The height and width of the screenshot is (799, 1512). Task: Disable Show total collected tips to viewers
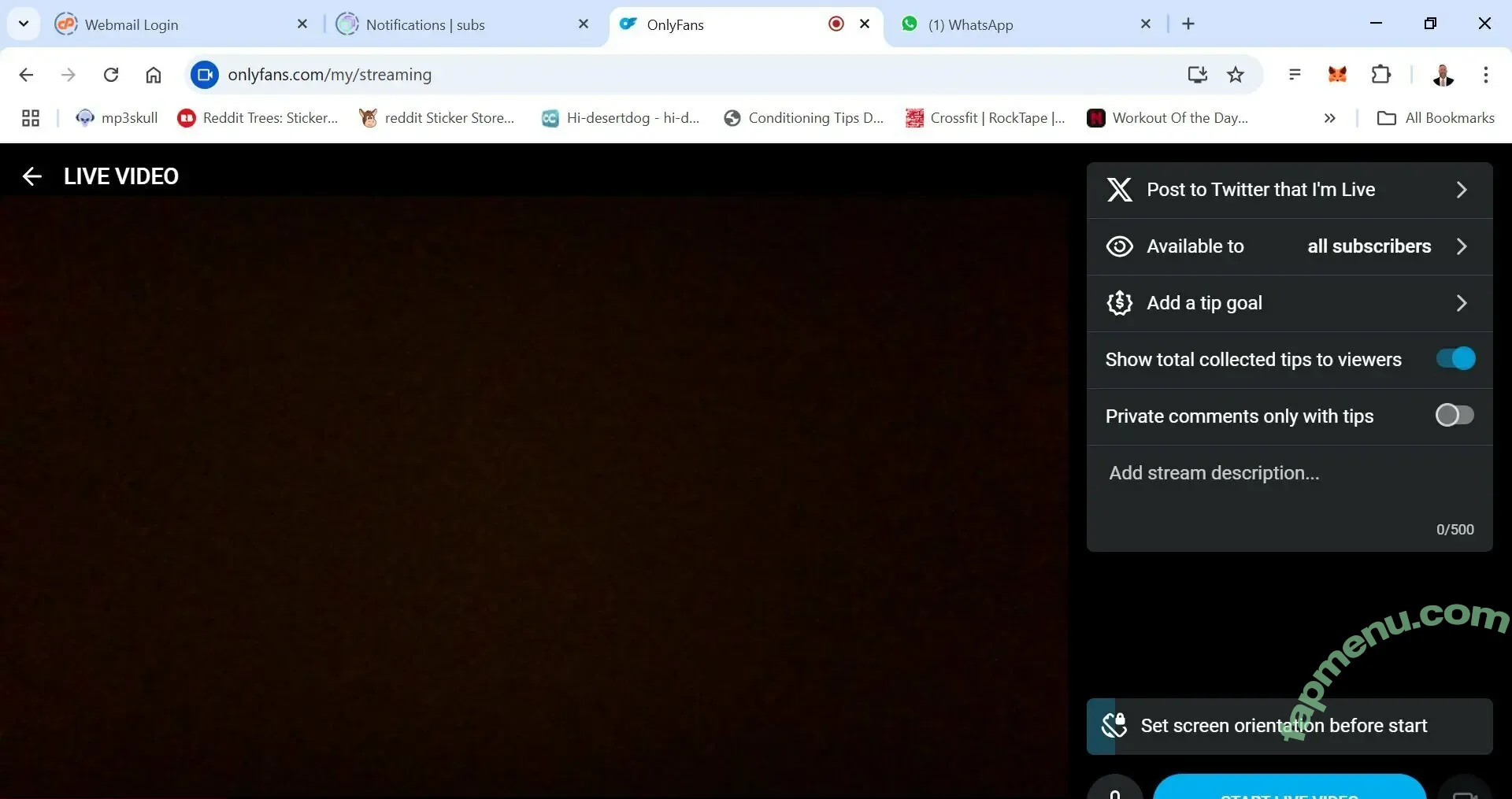(1455, 359)
